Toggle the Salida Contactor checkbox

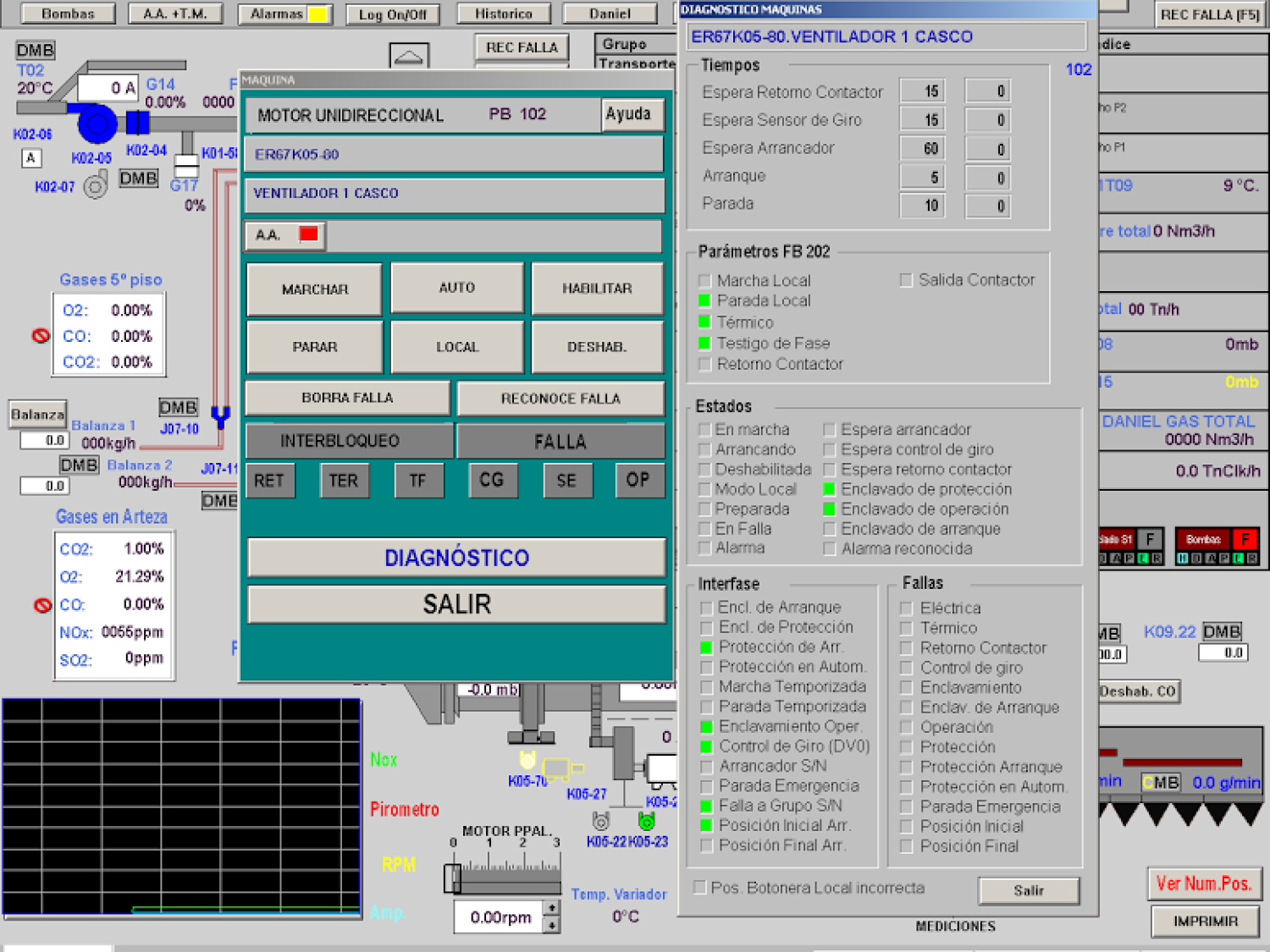[906, 280]
